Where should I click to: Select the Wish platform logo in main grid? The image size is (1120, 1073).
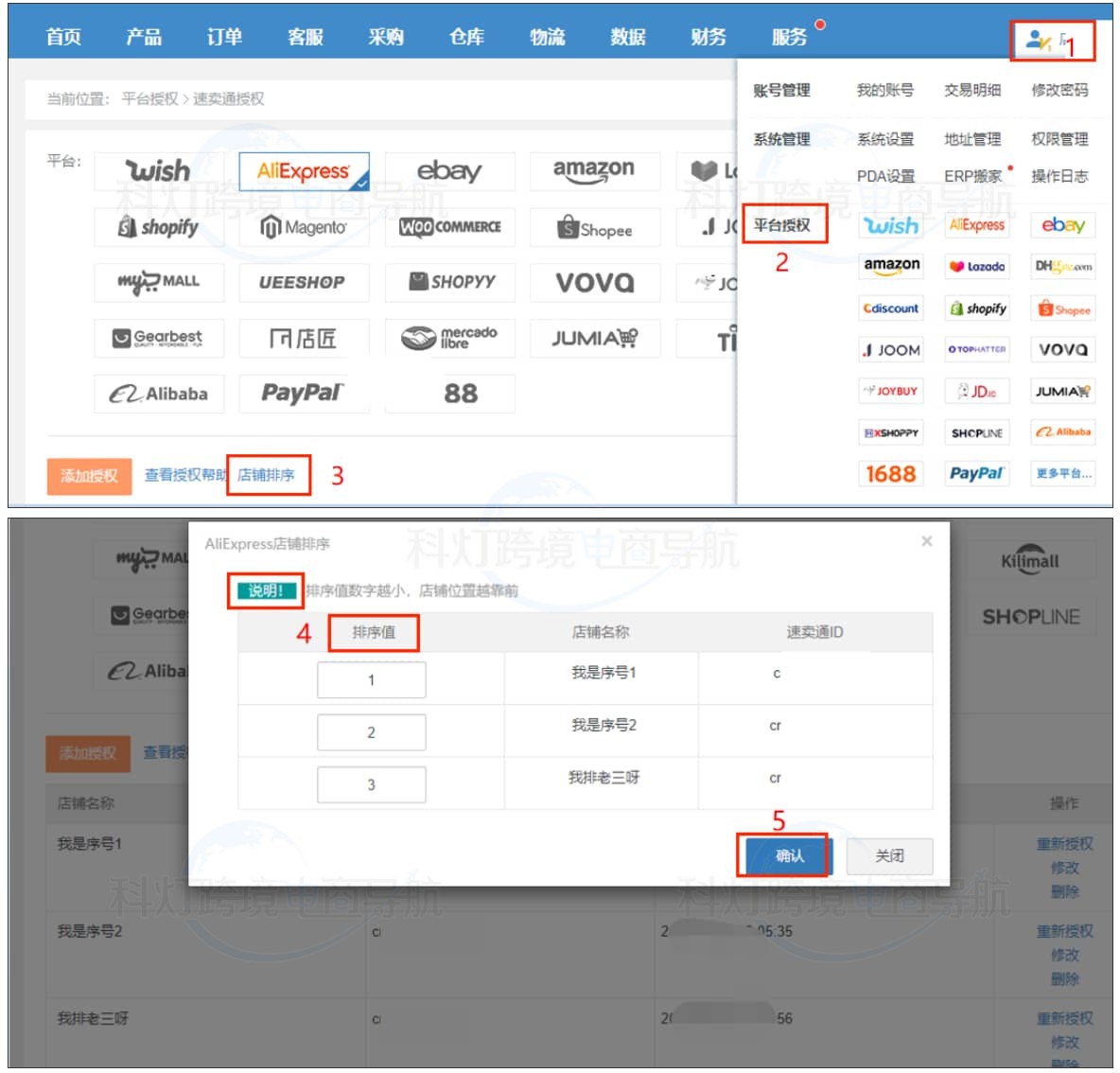point(159,171)
